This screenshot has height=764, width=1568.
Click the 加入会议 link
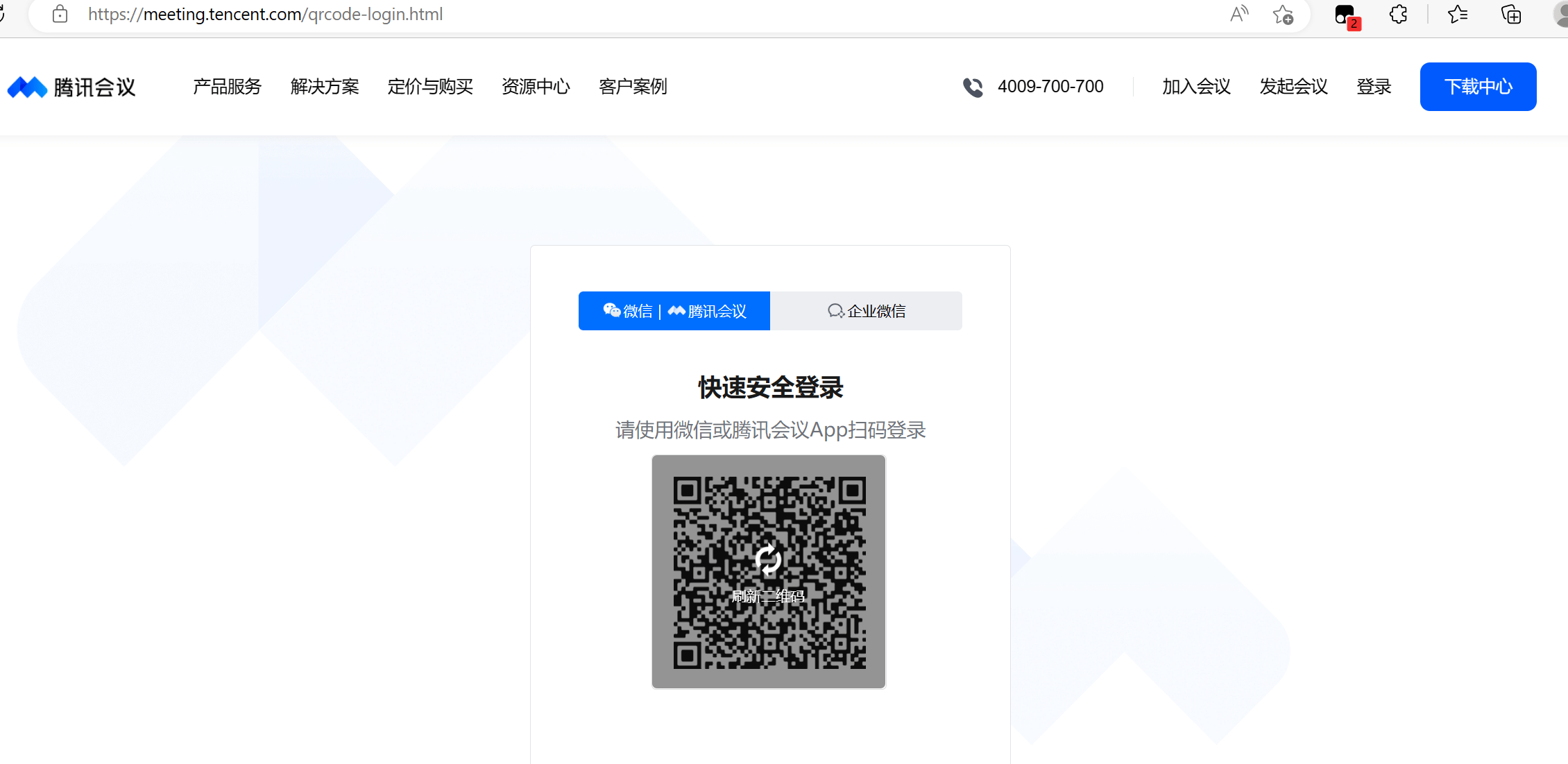[x=1195, y=87]
